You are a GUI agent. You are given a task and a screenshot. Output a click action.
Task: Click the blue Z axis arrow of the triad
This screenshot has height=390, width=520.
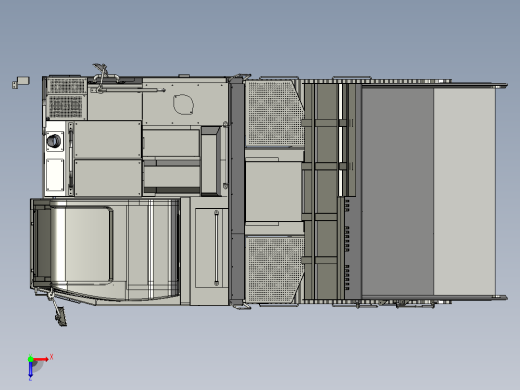point(30,369)
